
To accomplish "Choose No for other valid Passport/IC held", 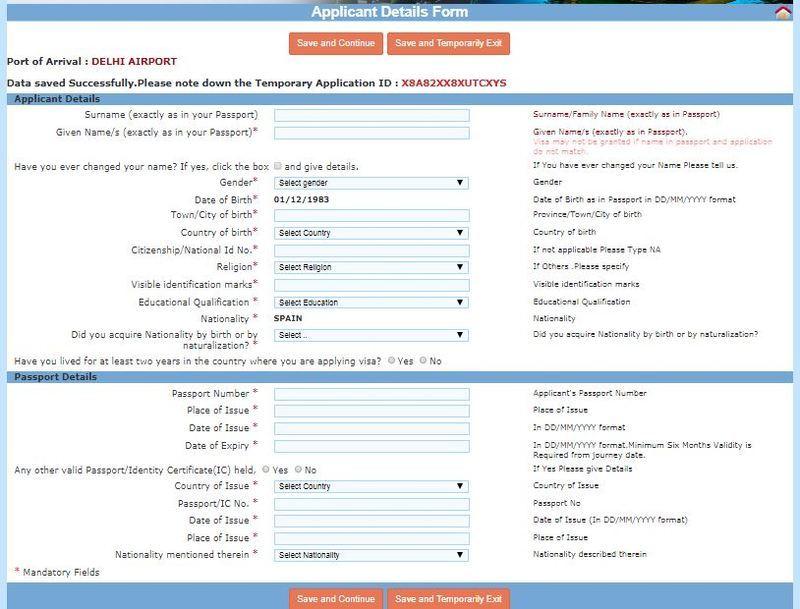I will [296, 469].
